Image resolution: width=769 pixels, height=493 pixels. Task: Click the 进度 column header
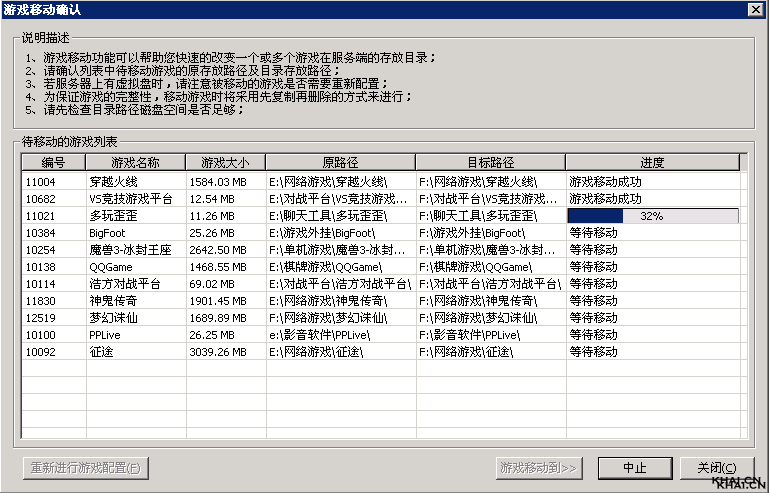coord(652,162)
